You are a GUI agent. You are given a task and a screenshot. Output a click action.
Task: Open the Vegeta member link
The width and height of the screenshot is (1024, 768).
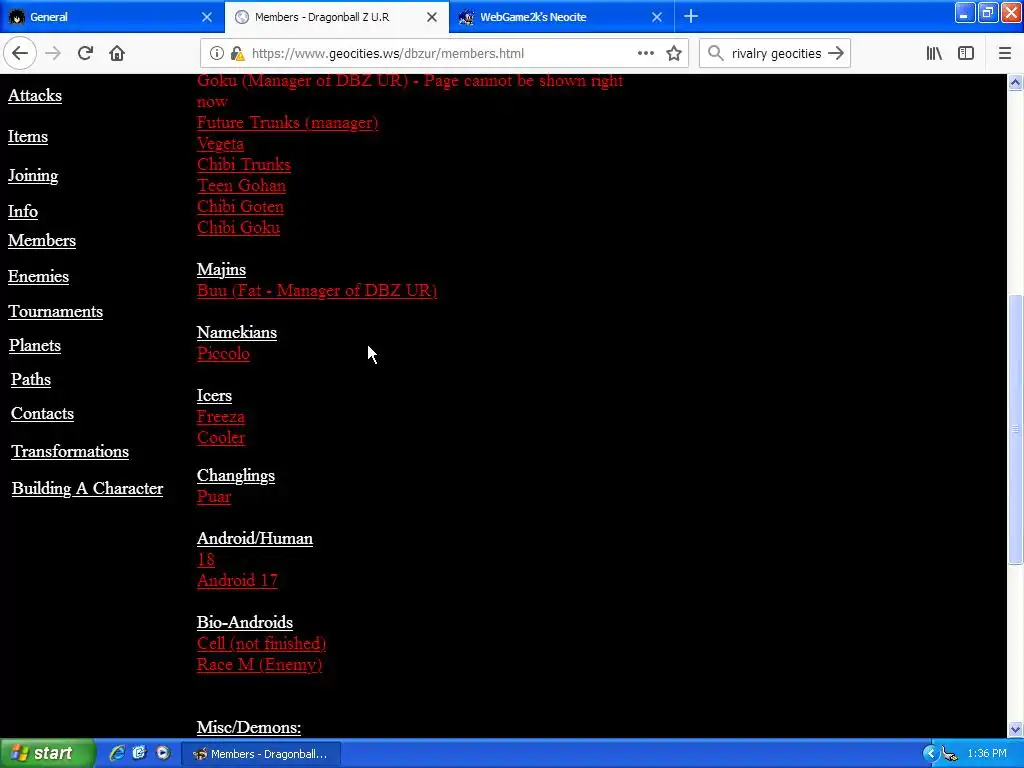click(x=220, y=144)
